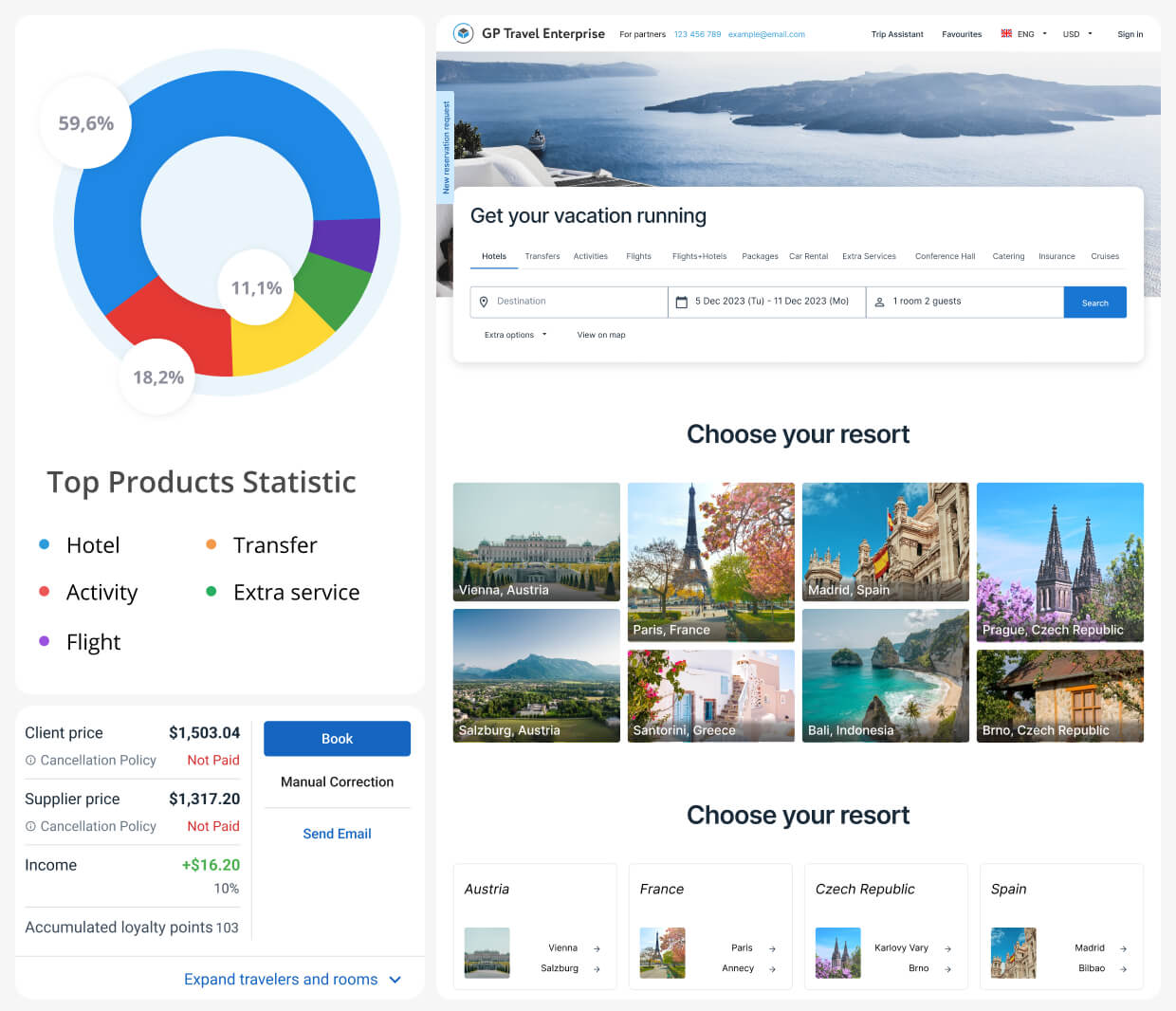1176x1011 pixels.
Task: Expand travelers and rooms section
Action: point(292,979)
